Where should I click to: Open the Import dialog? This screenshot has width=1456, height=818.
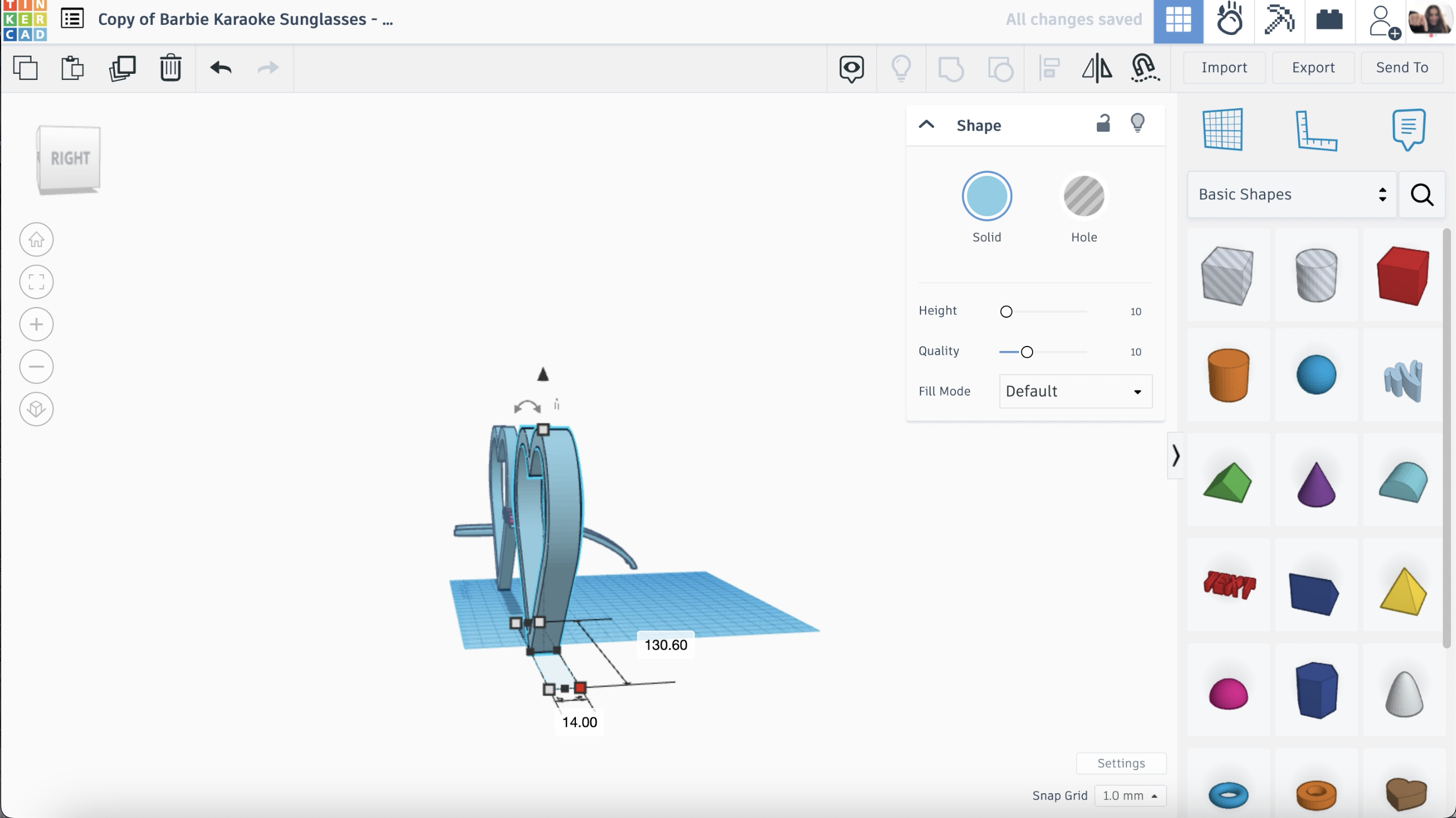coord(1223,67)
